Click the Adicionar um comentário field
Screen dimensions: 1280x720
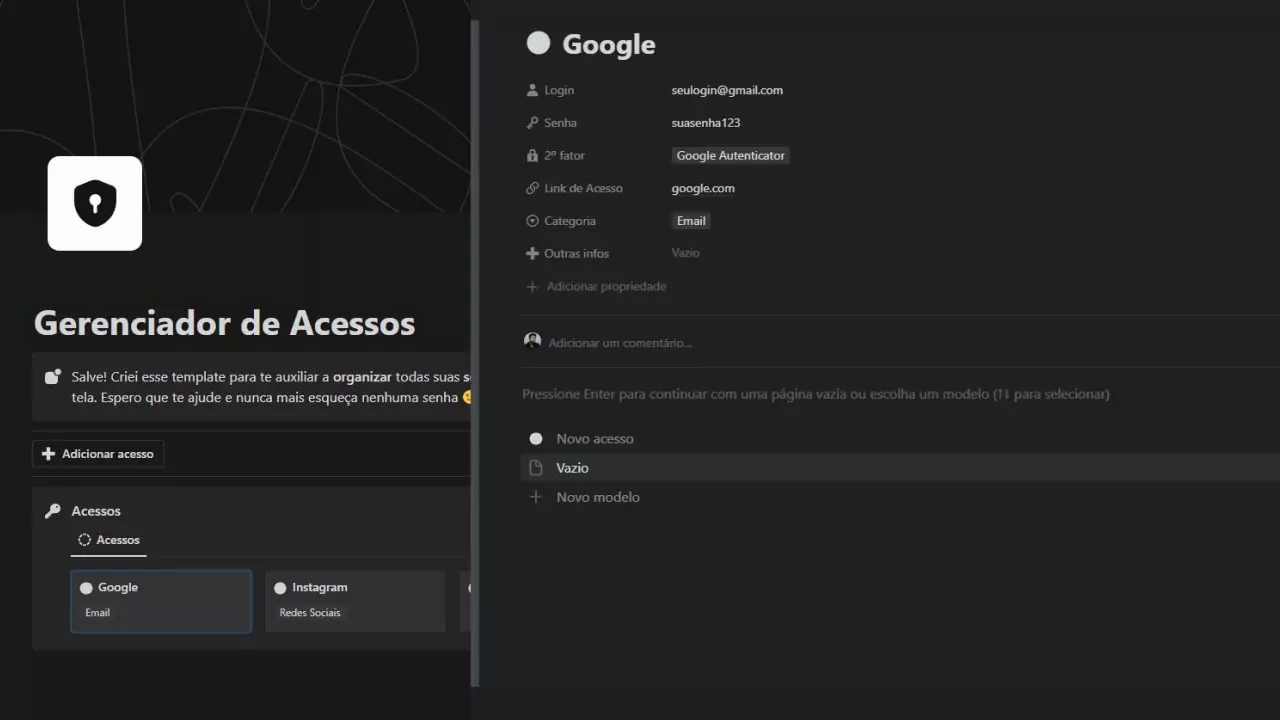point(620,343)
